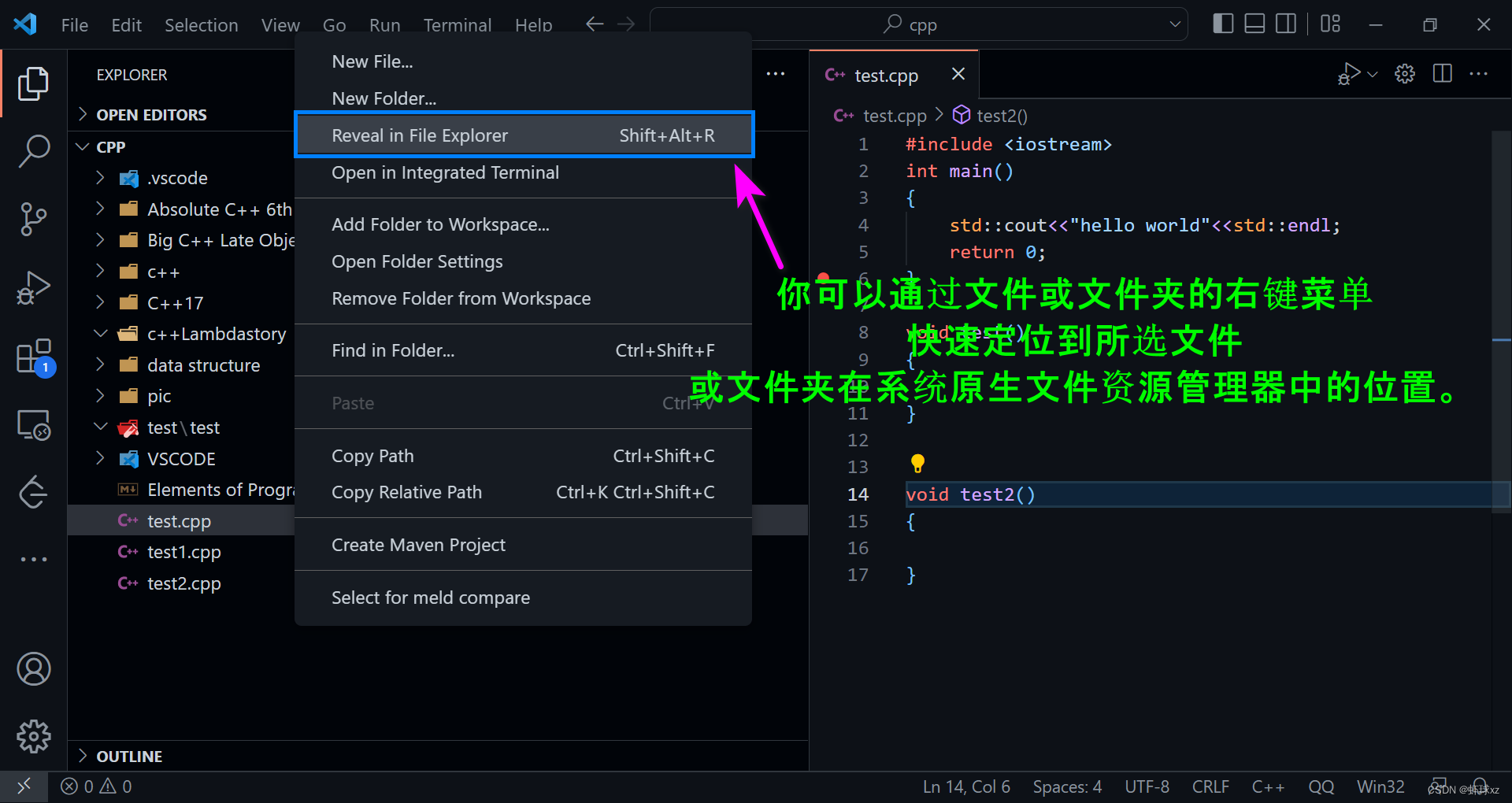Expand the OUTLINE section
The height and width of the screenshot is (803, 1512).
coord(129,757)
